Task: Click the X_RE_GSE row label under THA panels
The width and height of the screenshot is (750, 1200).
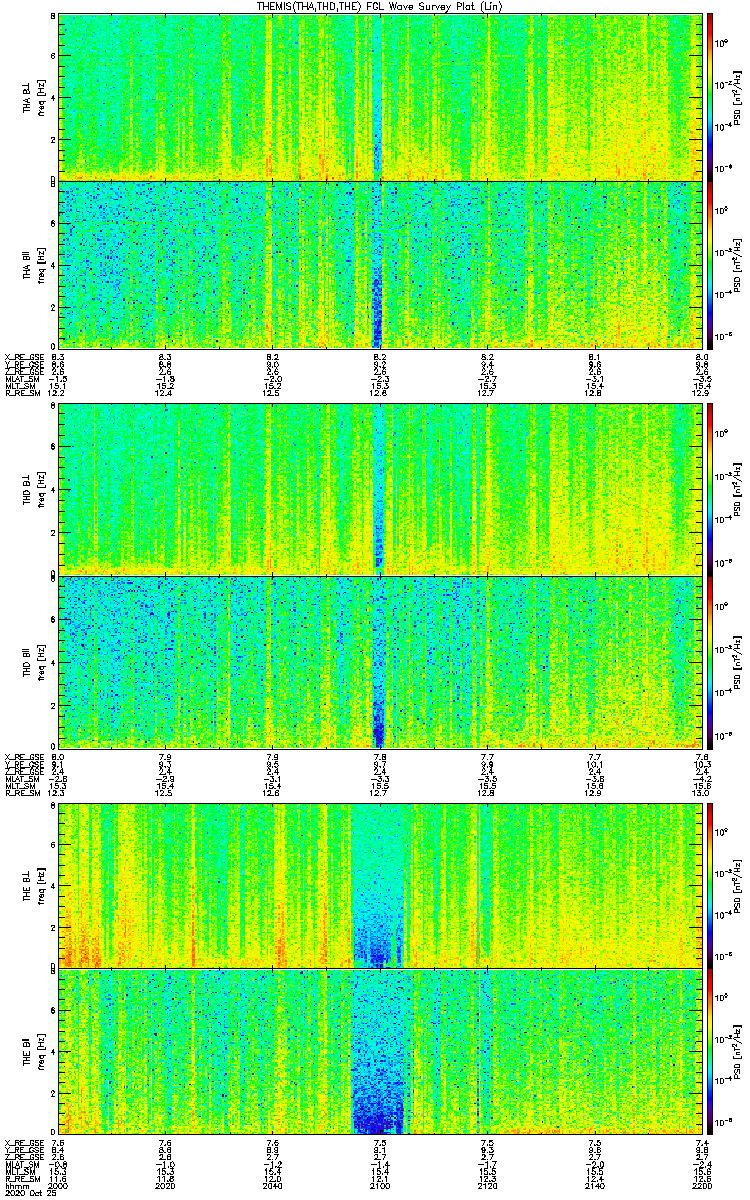Action: (x=24, y=357)
